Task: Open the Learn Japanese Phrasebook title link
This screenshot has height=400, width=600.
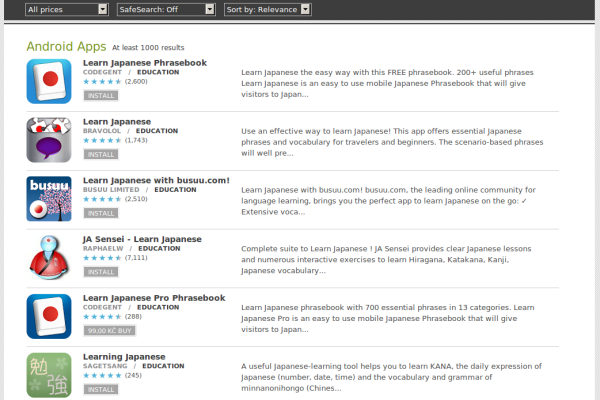Action: click(x=145, y=63)
